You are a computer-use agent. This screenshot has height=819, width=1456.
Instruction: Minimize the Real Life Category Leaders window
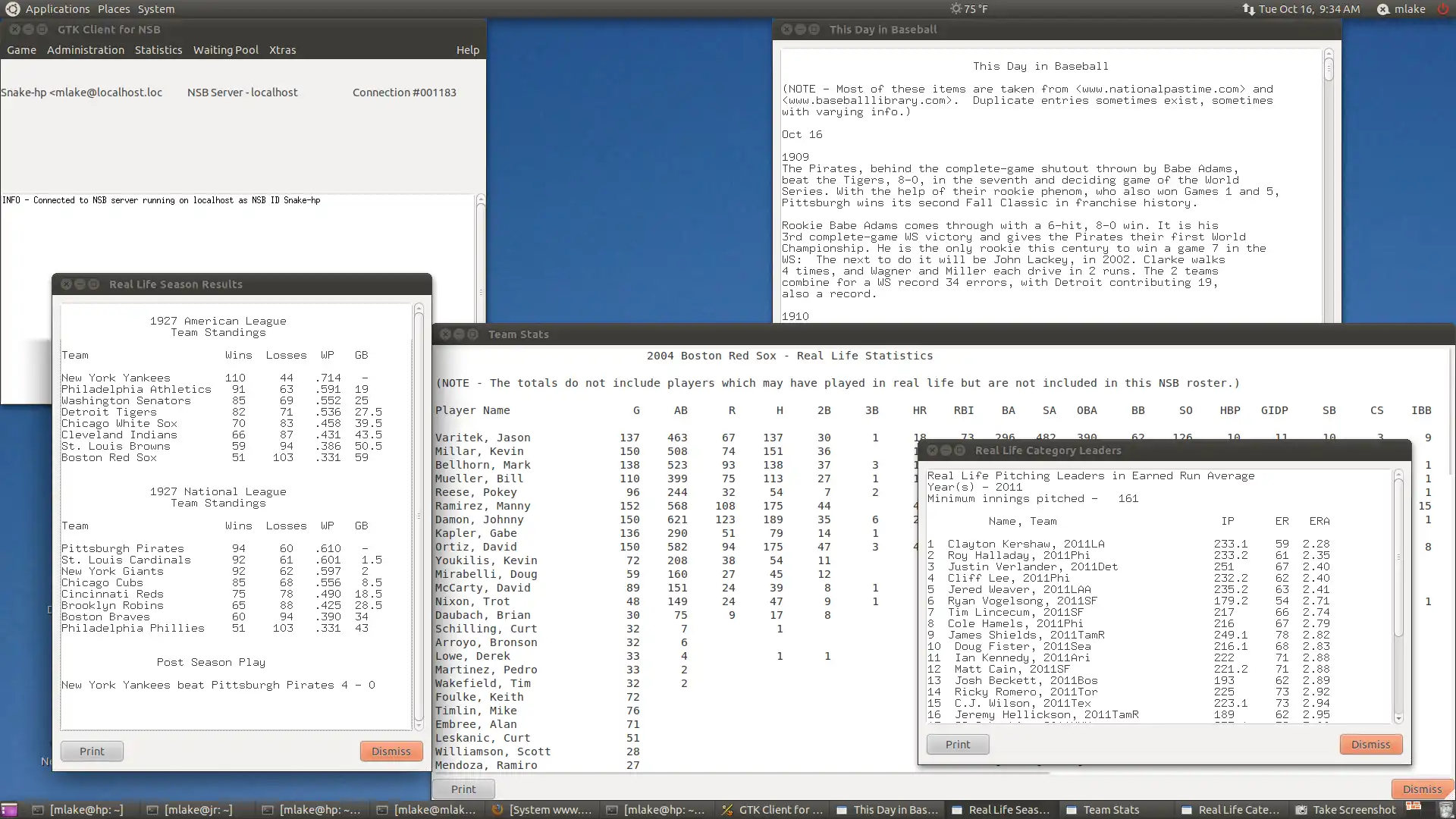point(946,450)
